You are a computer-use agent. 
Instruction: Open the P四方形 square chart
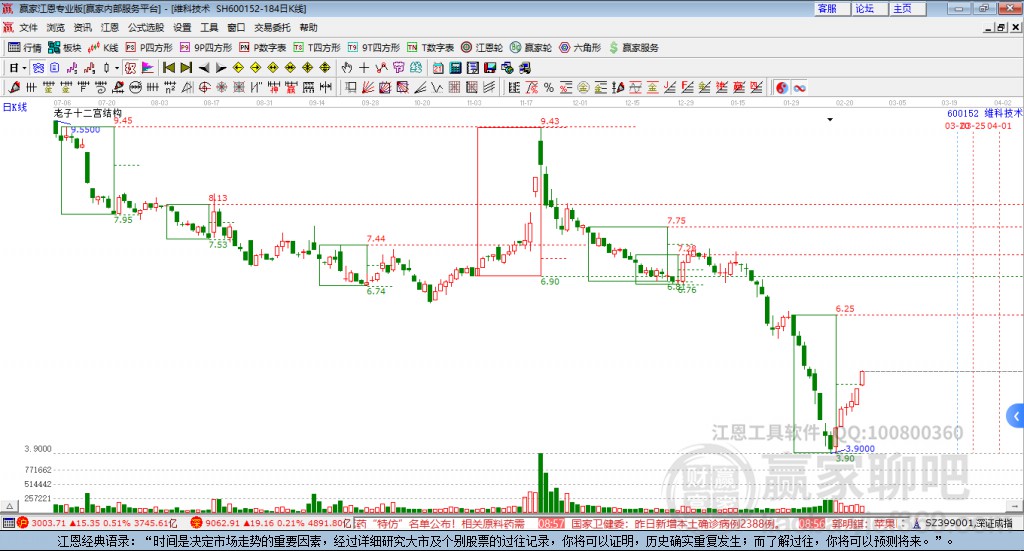click(x=149, y=47)
